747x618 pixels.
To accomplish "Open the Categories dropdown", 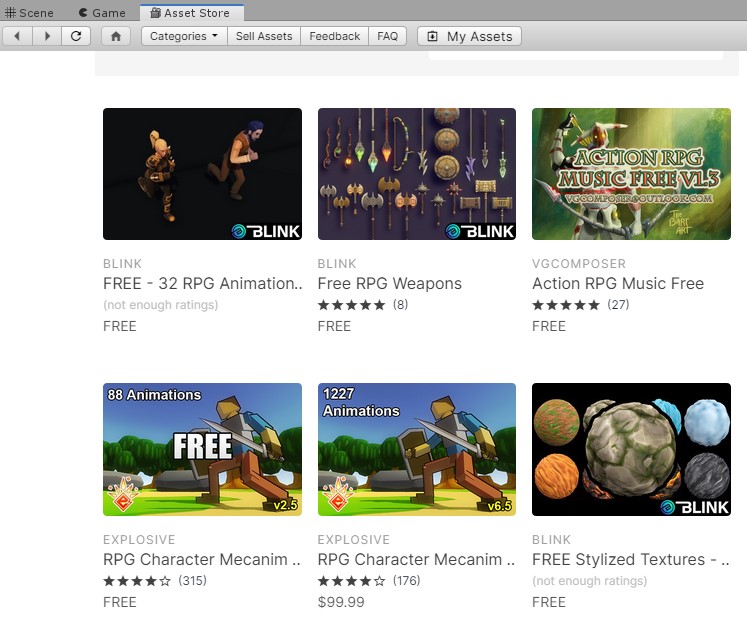I will click(x=184, y=36).
